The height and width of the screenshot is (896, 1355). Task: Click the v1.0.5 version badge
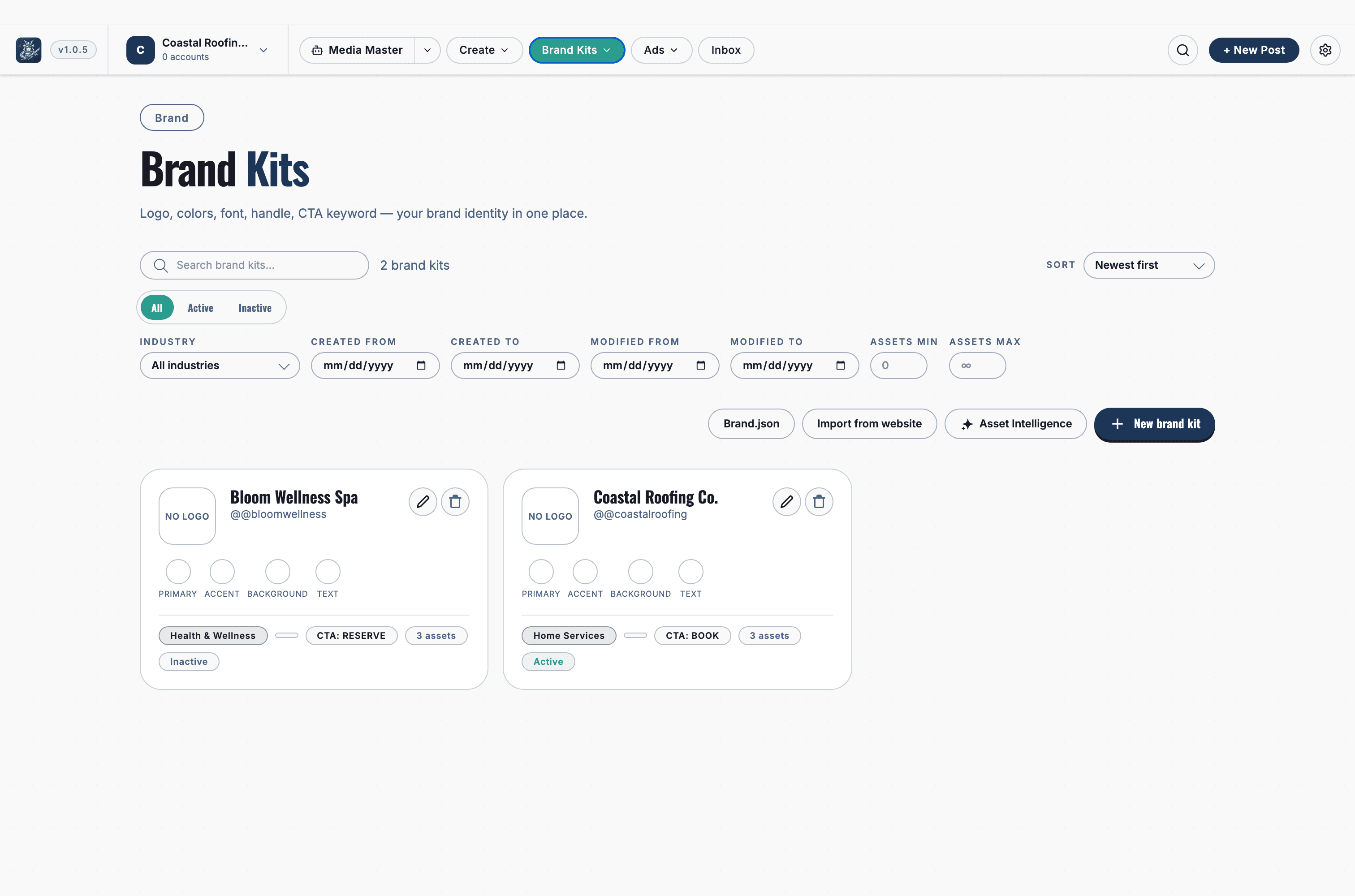point(73,50)
